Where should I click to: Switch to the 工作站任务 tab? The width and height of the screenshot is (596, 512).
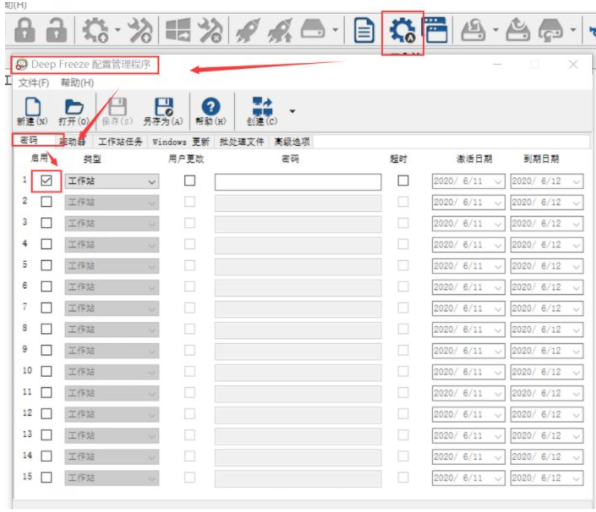[x=120, y=142]
